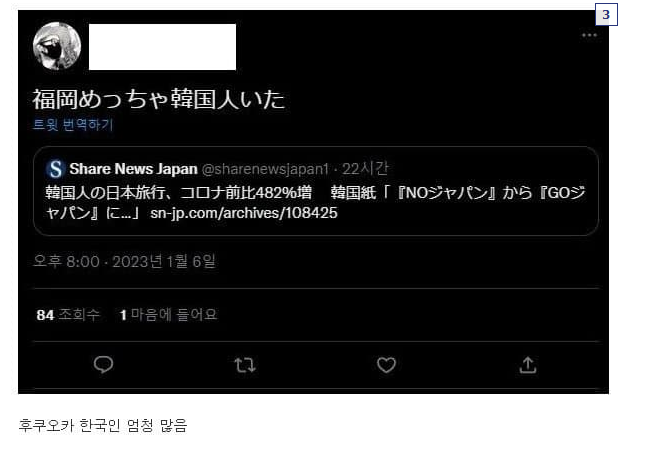
Task: Open the 1 마음에 들어요 likes list
Action: tap(168, 315)
